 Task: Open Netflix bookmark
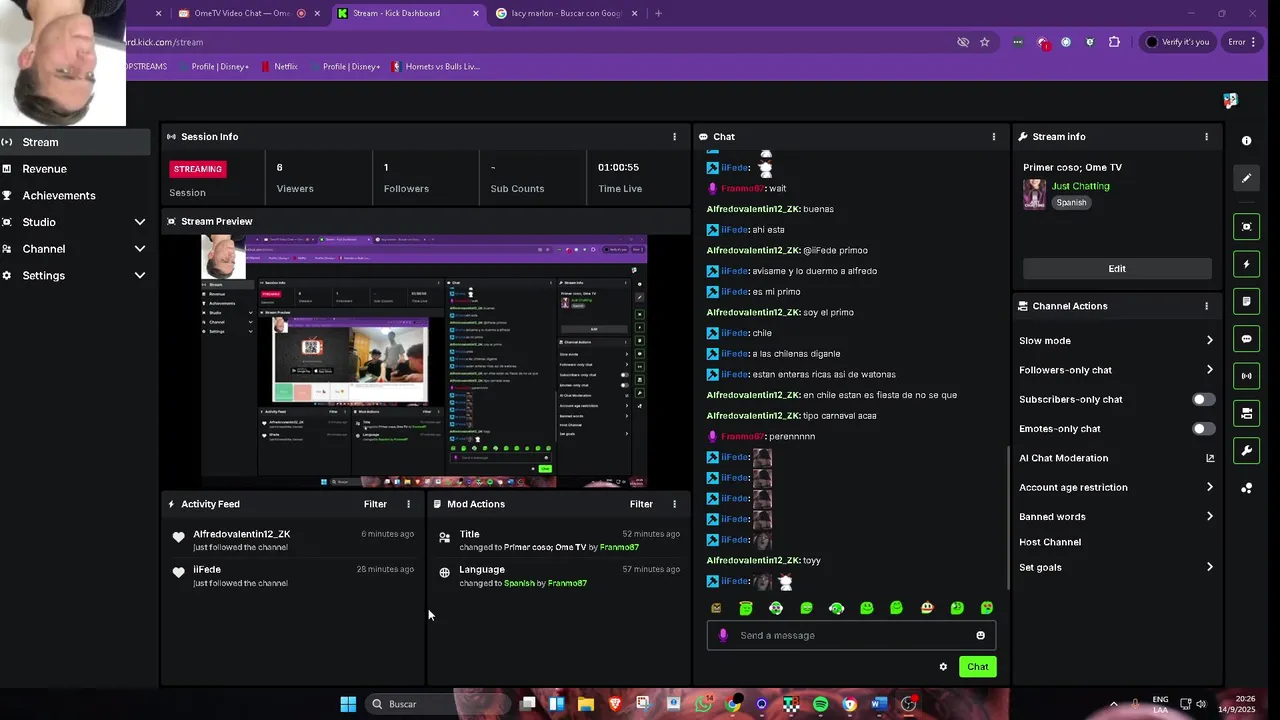tap(279, 66)
